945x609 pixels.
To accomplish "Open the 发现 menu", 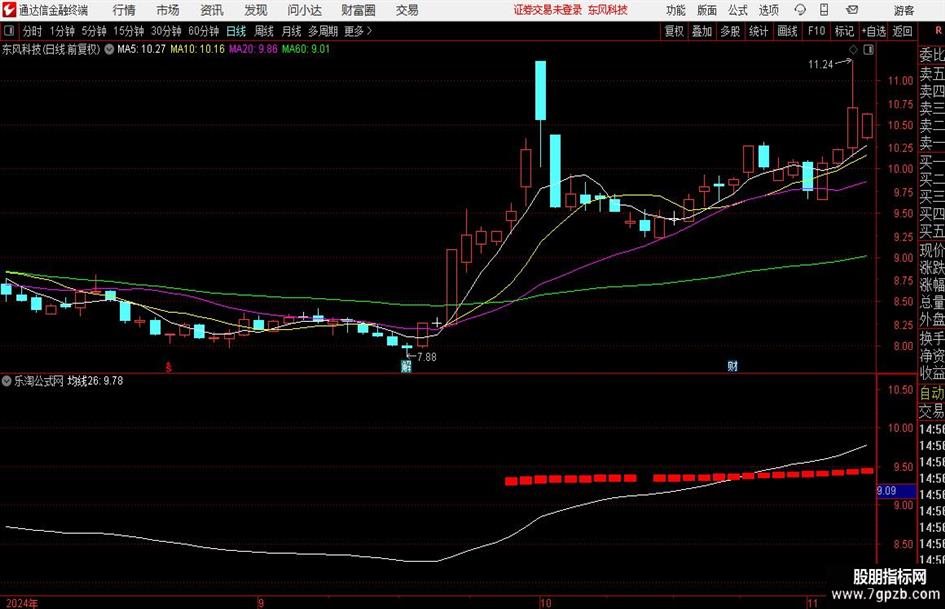I will point(256,10).
